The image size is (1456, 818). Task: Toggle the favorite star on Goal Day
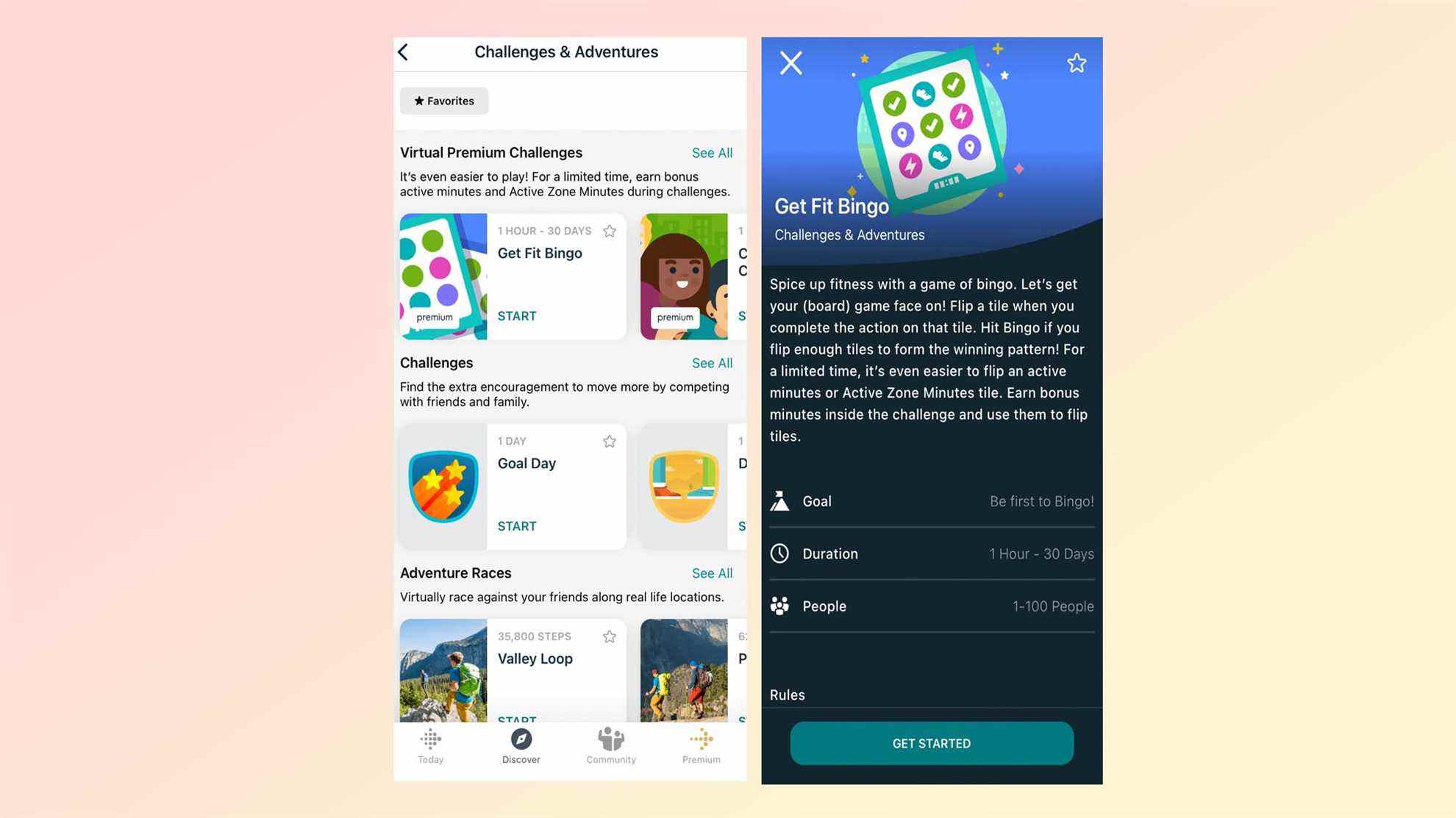609,442
